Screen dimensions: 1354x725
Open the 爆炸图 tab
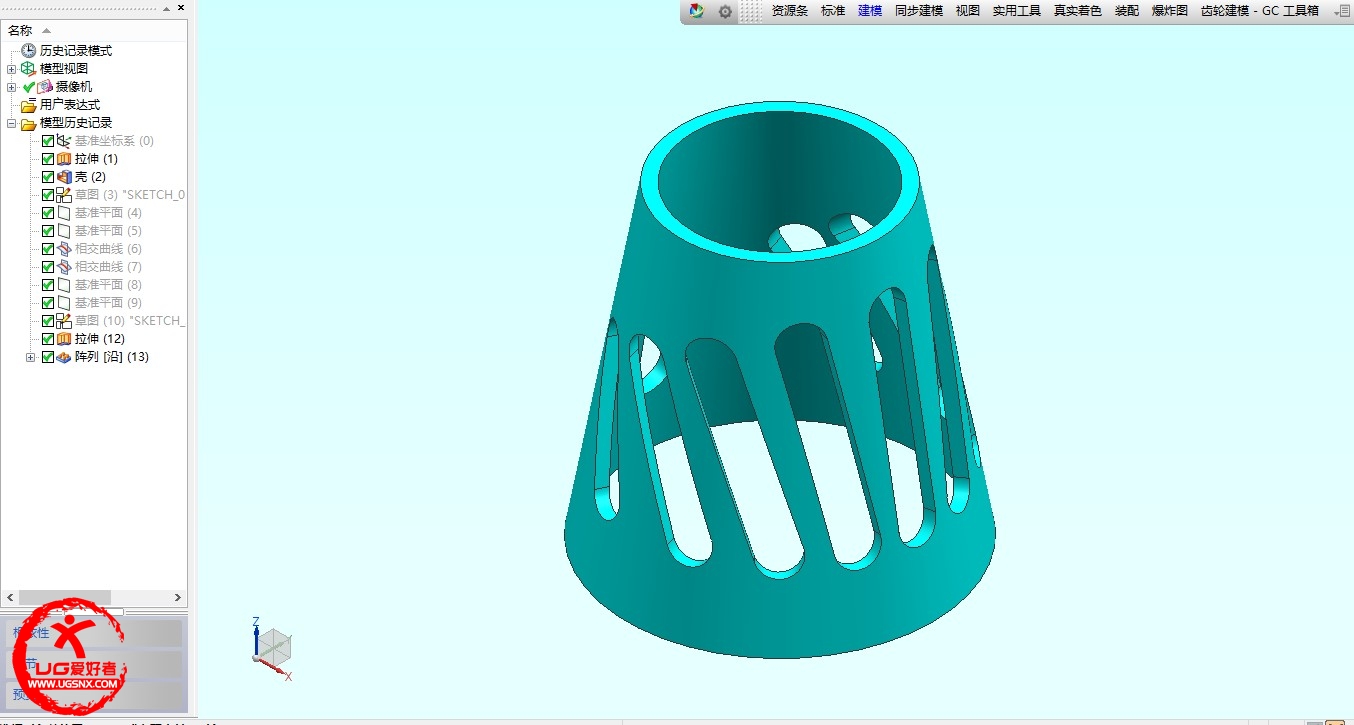1170,11
